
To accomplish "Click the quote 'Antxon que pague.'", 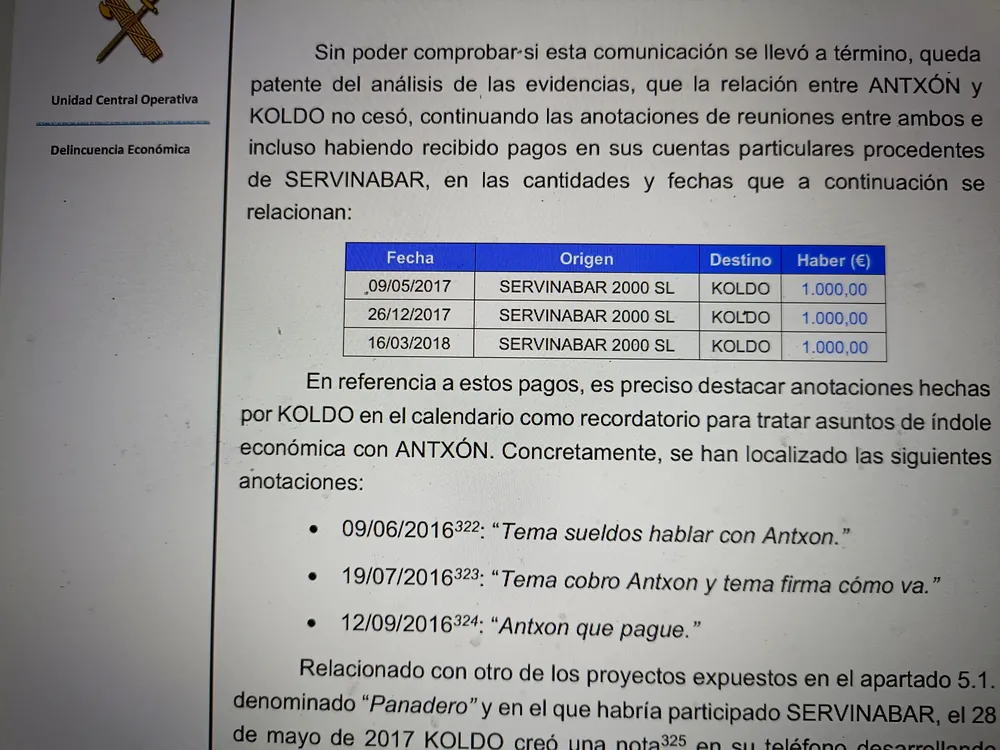I will (x=596, y=628).
